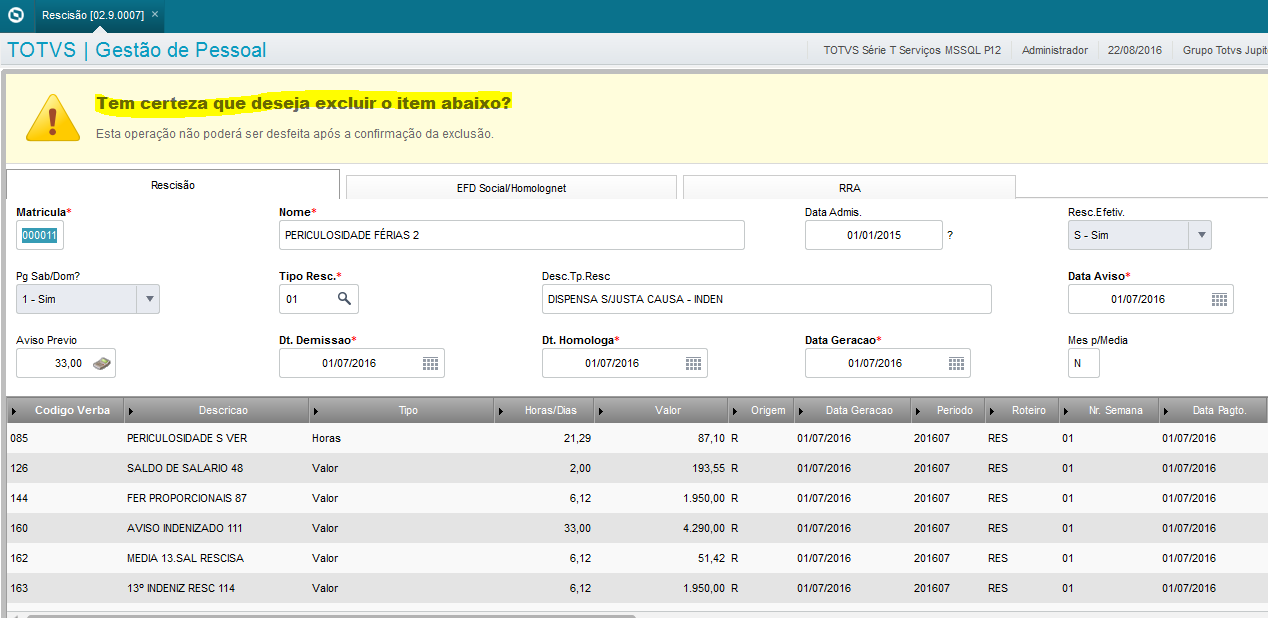
Task: Click code 085 in Codigo Verba column
Action: [19, 438]
